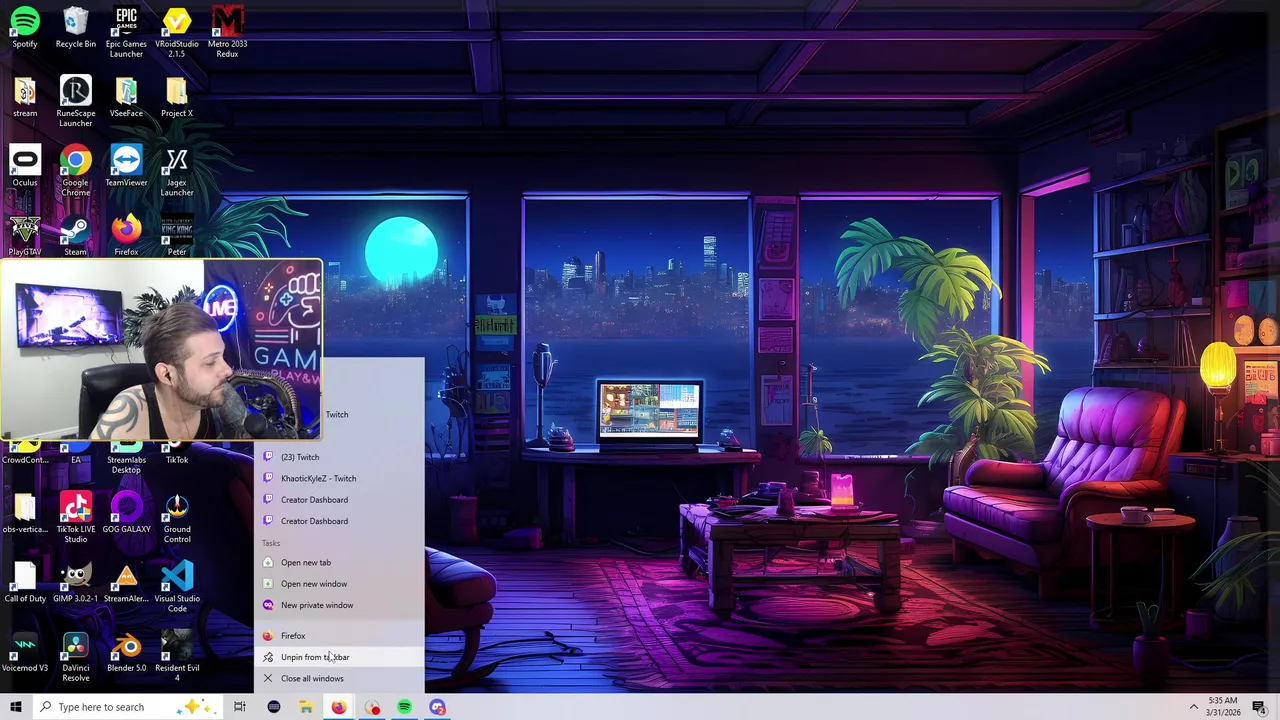Open the Recycle Bin

76,27
